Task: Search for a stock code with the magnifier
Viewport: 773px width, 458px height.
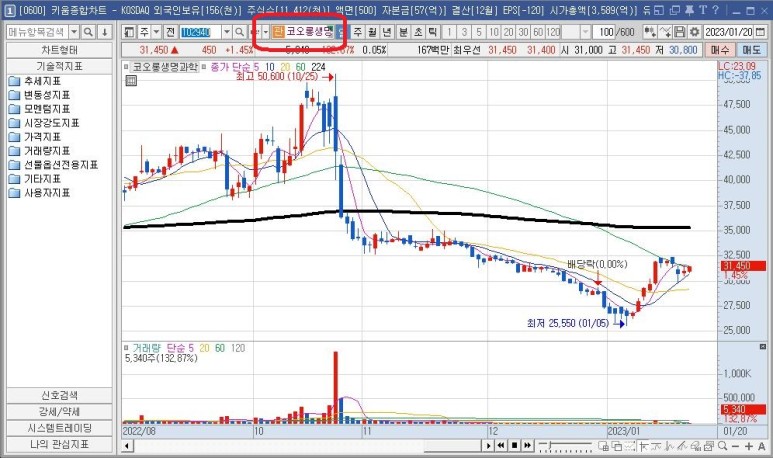Action: coord(239,32)
